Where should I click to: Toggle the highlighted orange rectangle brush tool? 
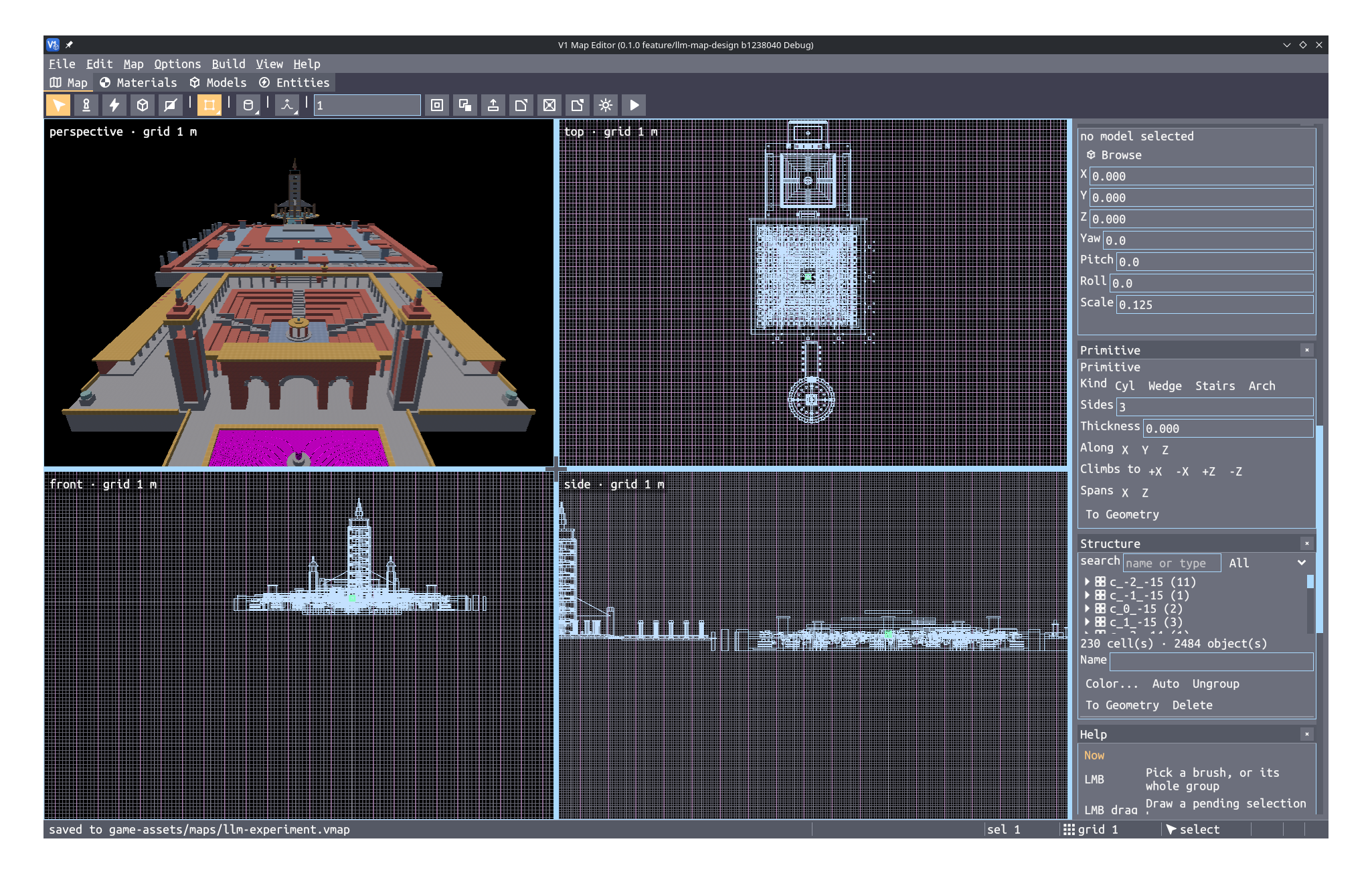(209, 105)
